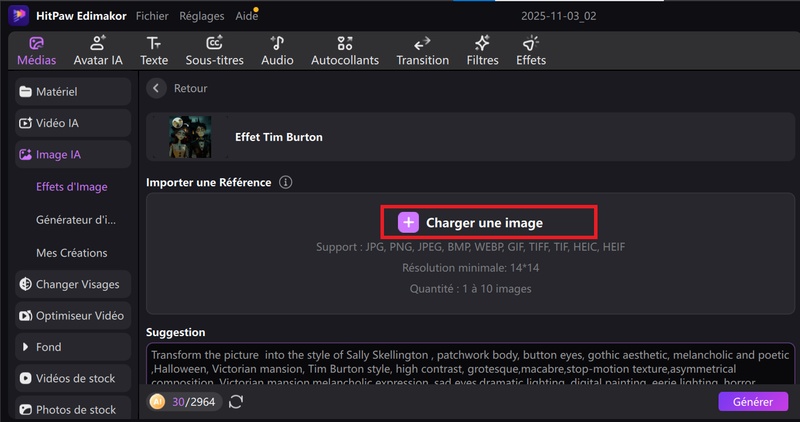Click the info icon beside Importer une Référence

[286, 182]
